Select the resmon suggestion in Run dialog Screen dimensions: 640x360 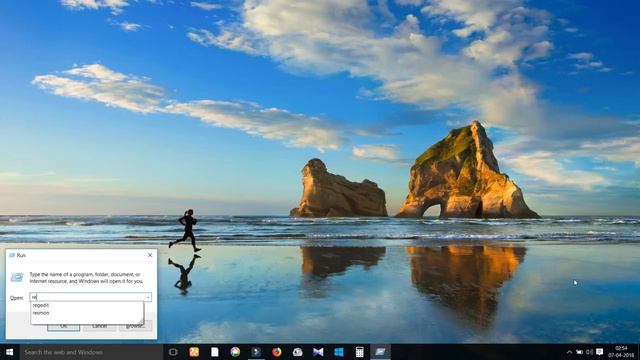[87, 313]
